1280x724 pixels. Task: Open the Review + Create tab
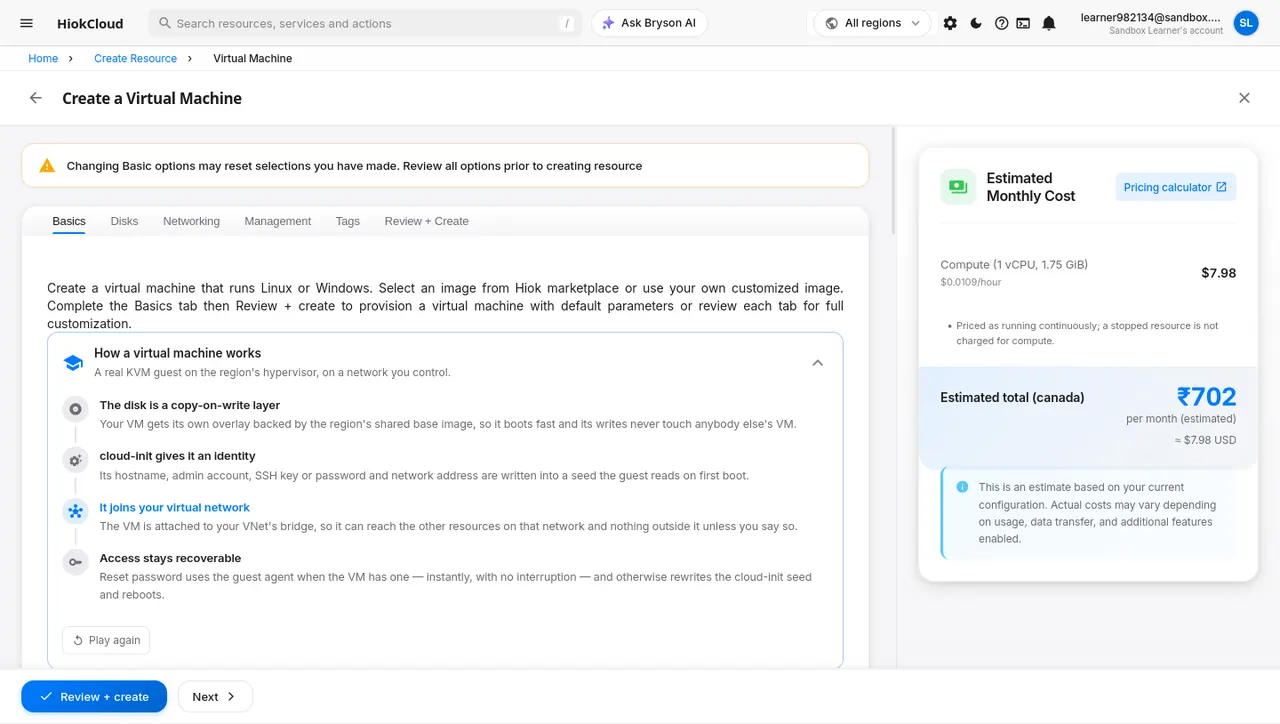pos(426,221)
